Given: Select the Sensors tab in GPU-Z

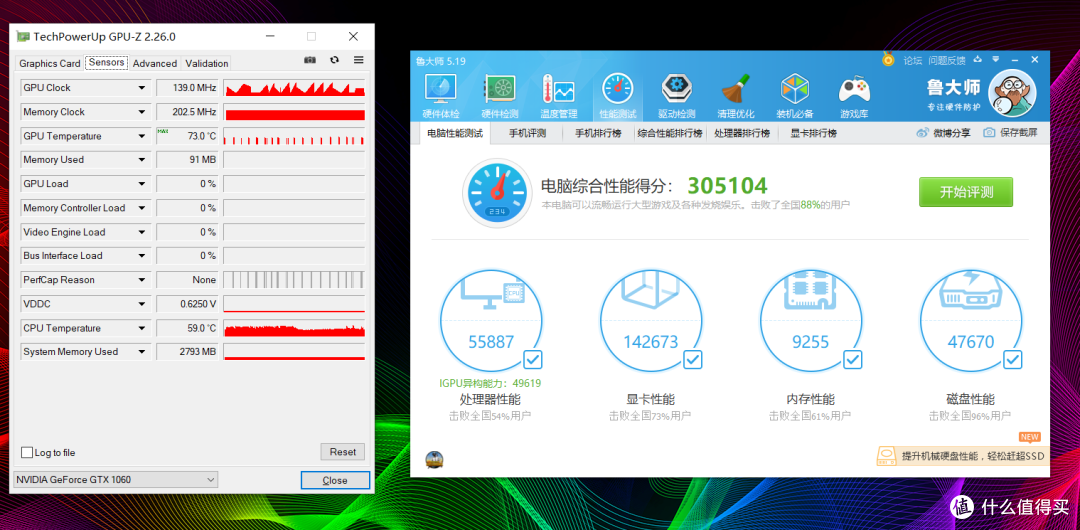Looking at the screenshot, I should click(107, 62).
